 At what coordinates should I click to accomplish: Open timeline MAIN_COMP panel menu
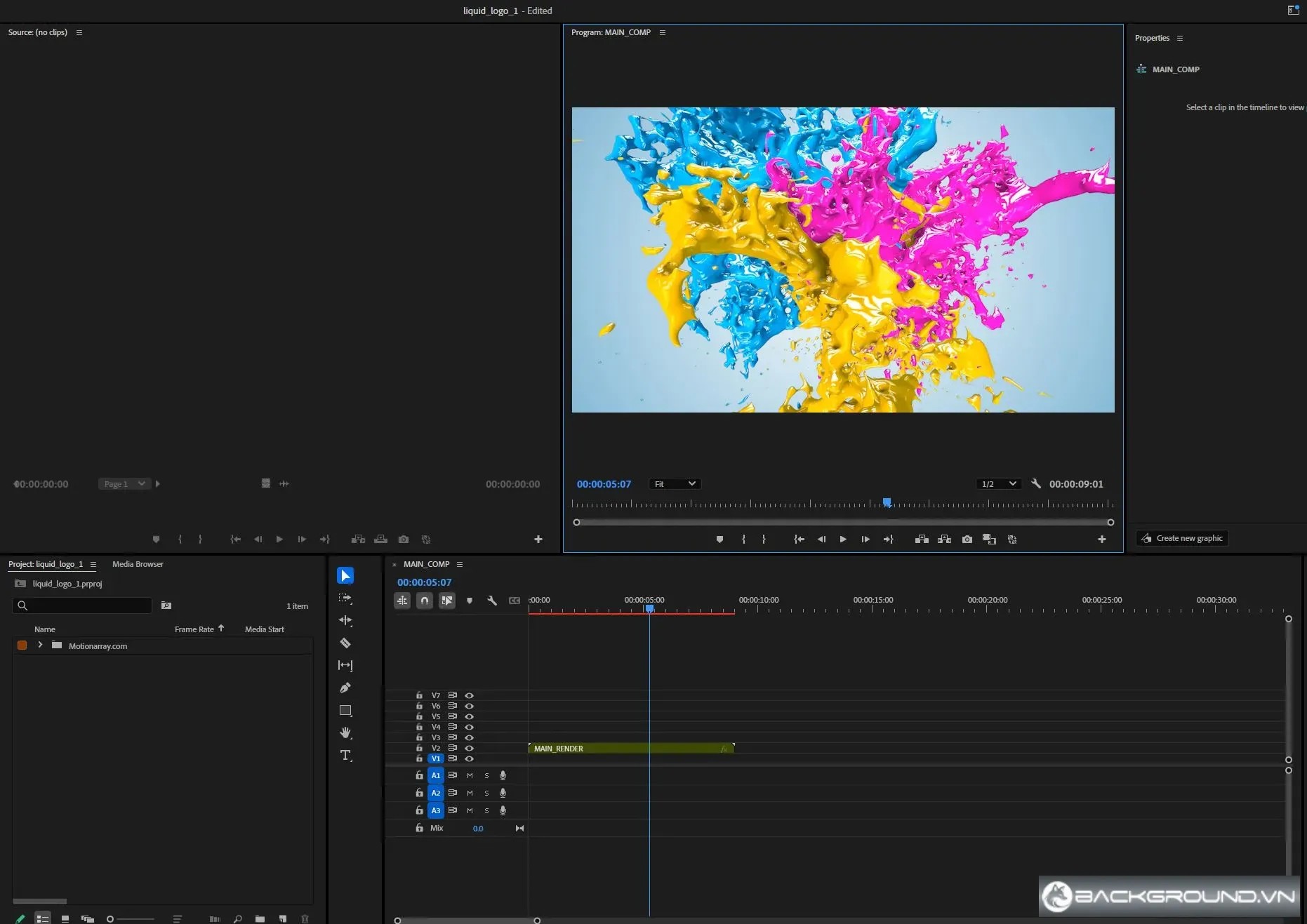[459, 564]
